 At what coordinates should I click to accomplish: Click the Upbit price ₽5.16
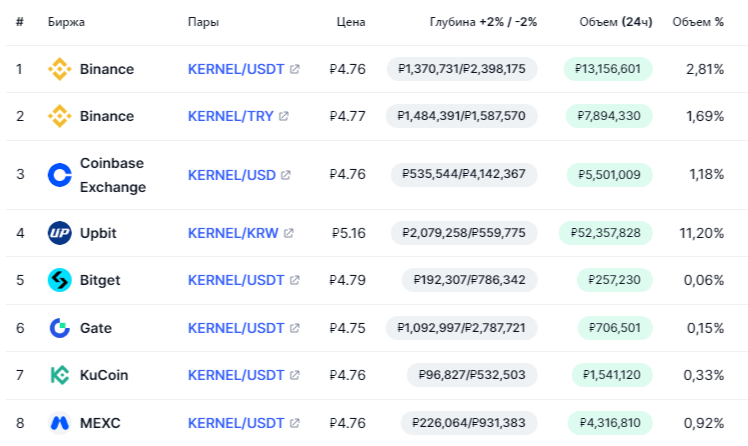tap(349, 233)
